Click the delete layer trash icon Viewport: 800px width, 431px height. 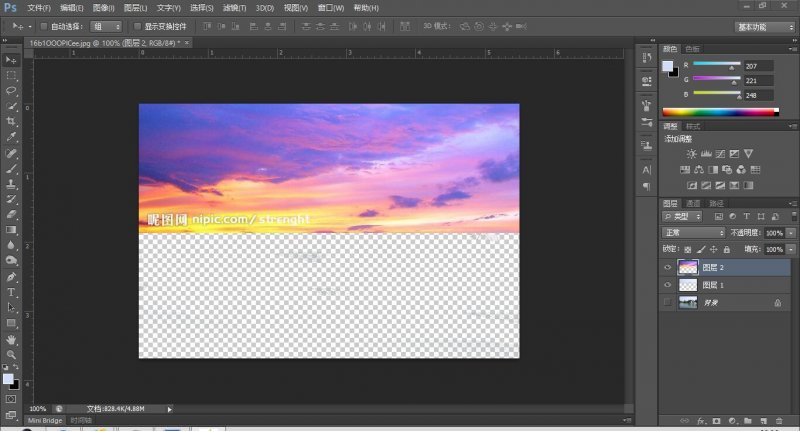click(779, 421)
